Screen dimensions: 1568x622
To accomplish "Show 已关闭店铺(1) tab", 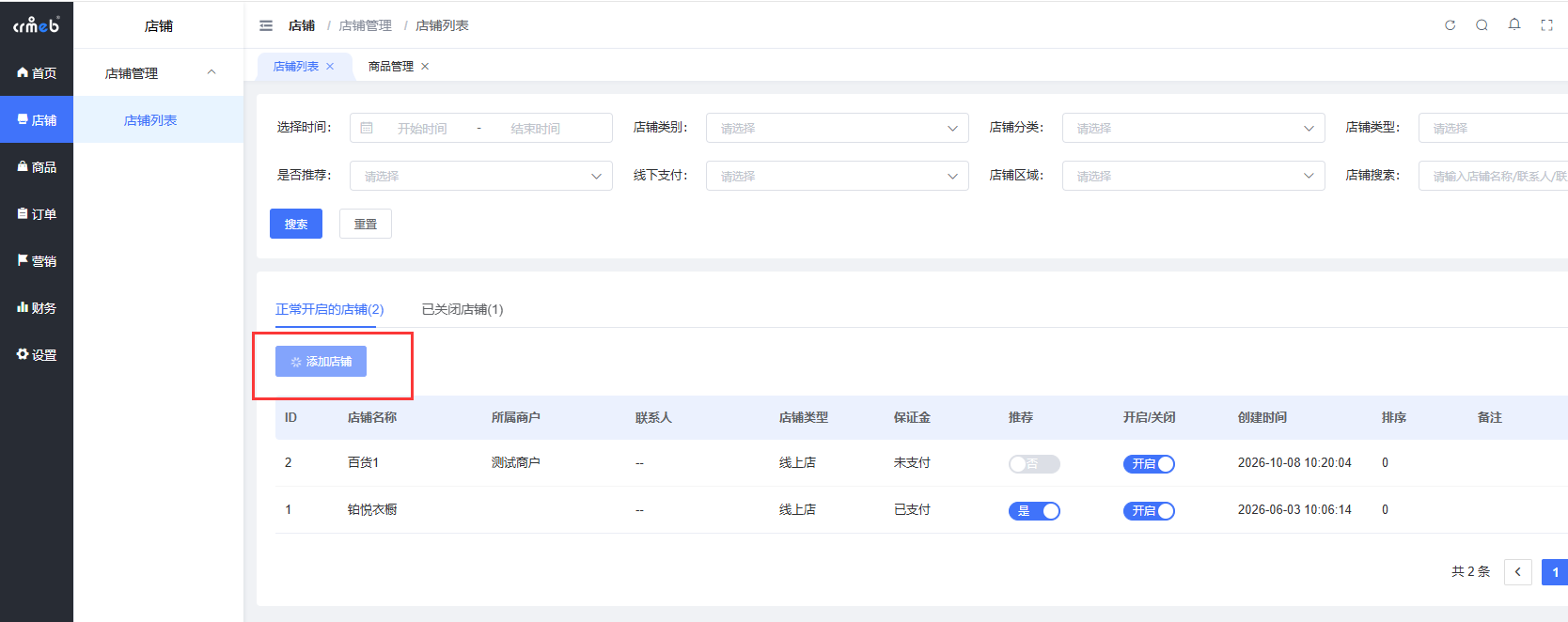I will (463, 309).
